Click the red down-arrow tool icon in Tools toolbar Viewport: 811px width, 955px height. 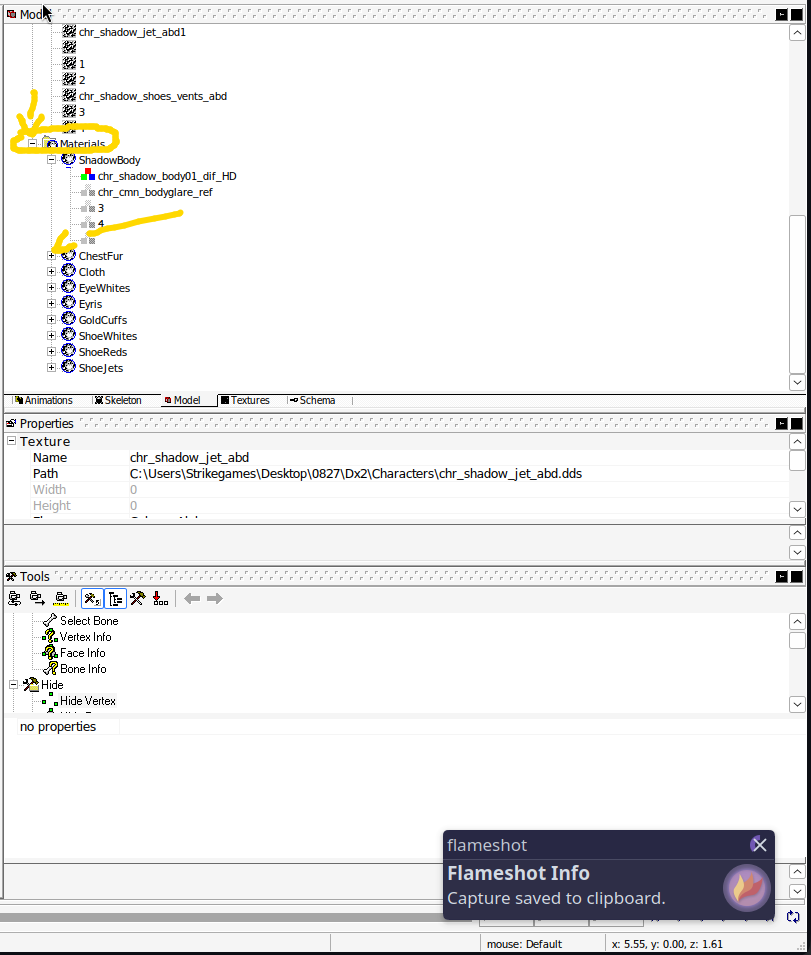pyautogui.click(x=160, y=599)
